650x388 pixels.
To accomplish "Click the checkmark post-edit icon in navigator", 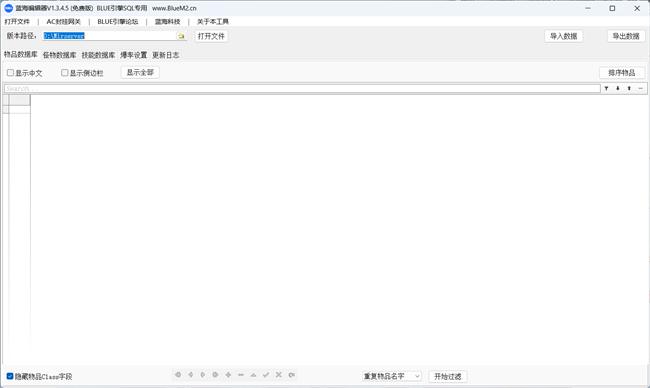I will [x=266, y=375].
